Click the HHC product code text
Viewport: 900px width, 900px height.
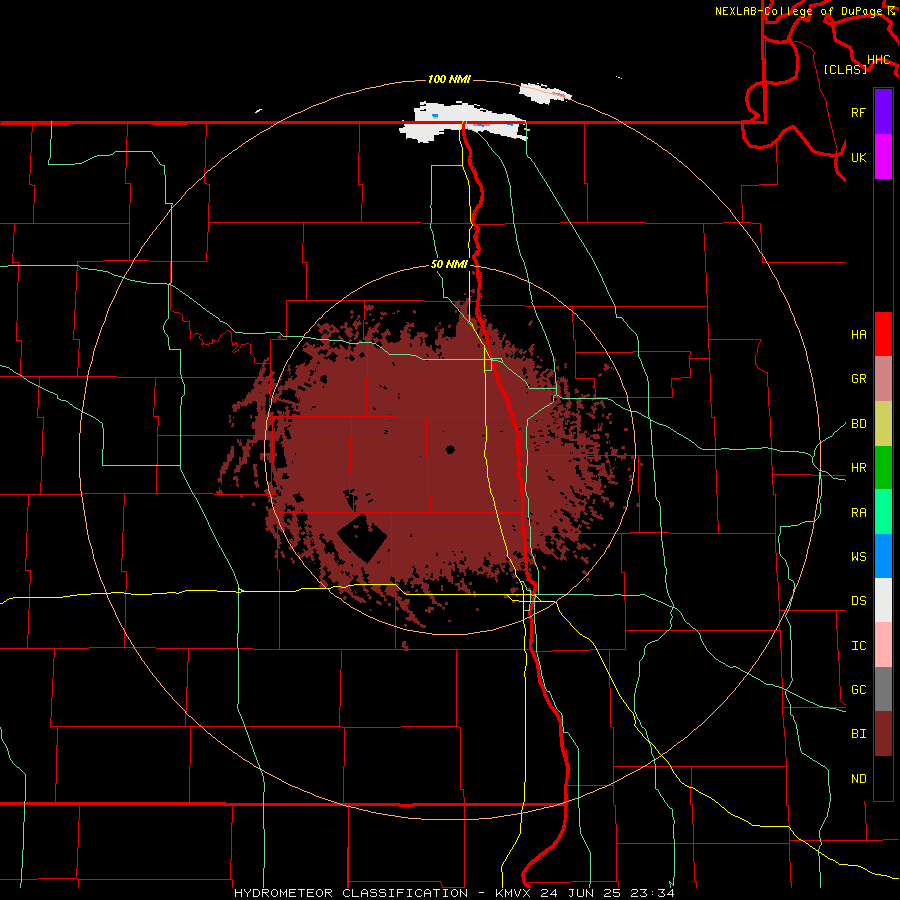click(x=878, y=60)
